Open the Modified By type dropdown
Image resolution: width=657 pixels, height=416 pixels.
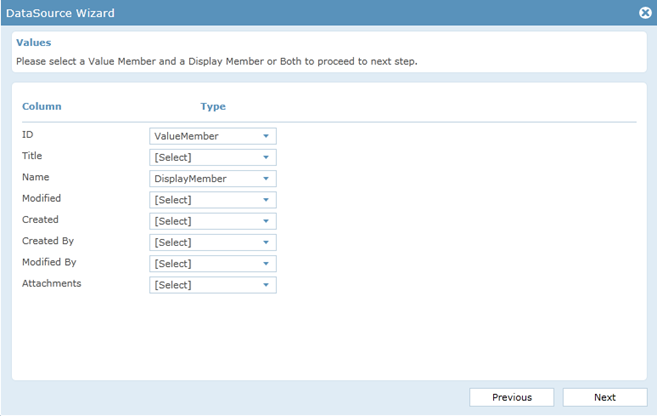pyautogui.click(x=212, y=264)
